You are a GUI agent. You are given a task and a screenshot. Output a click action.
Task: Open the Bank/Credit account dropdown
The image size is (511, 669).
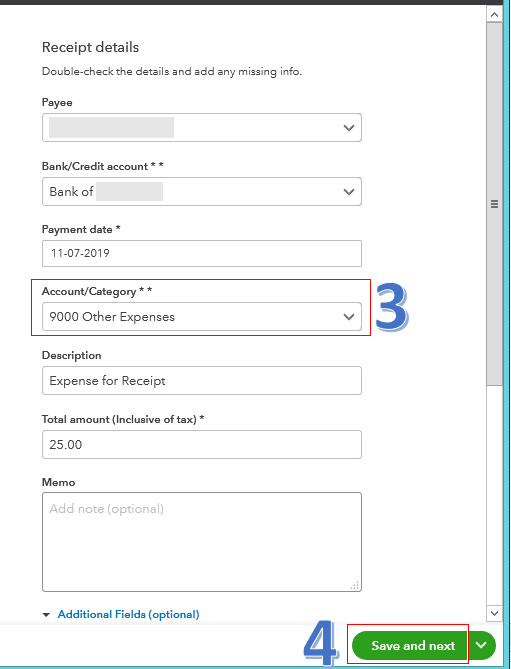[202, 192]
